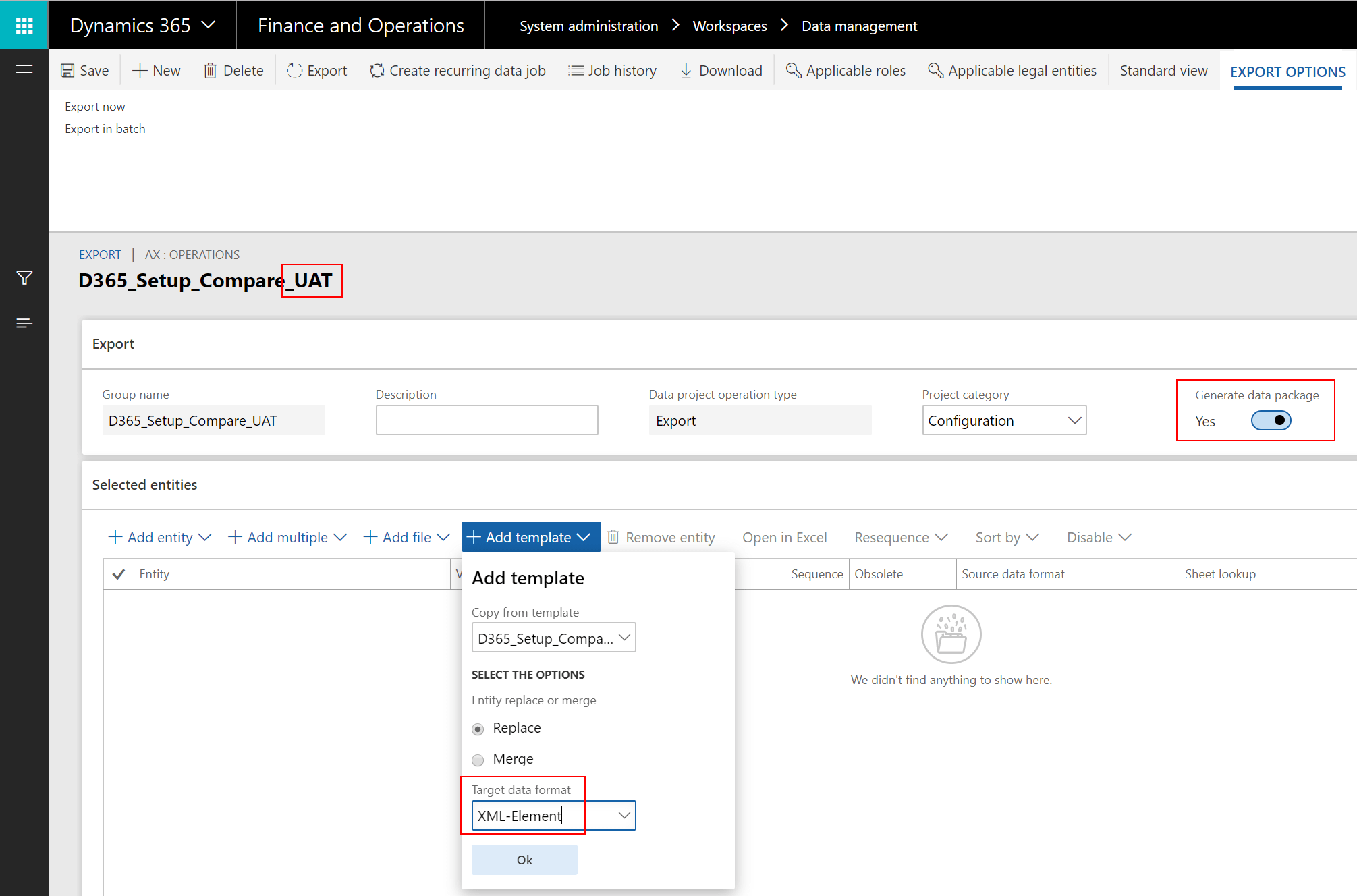Click the Ok button in Add template
Viewport: 1357px width, 896px height.
tap(524, 860)
